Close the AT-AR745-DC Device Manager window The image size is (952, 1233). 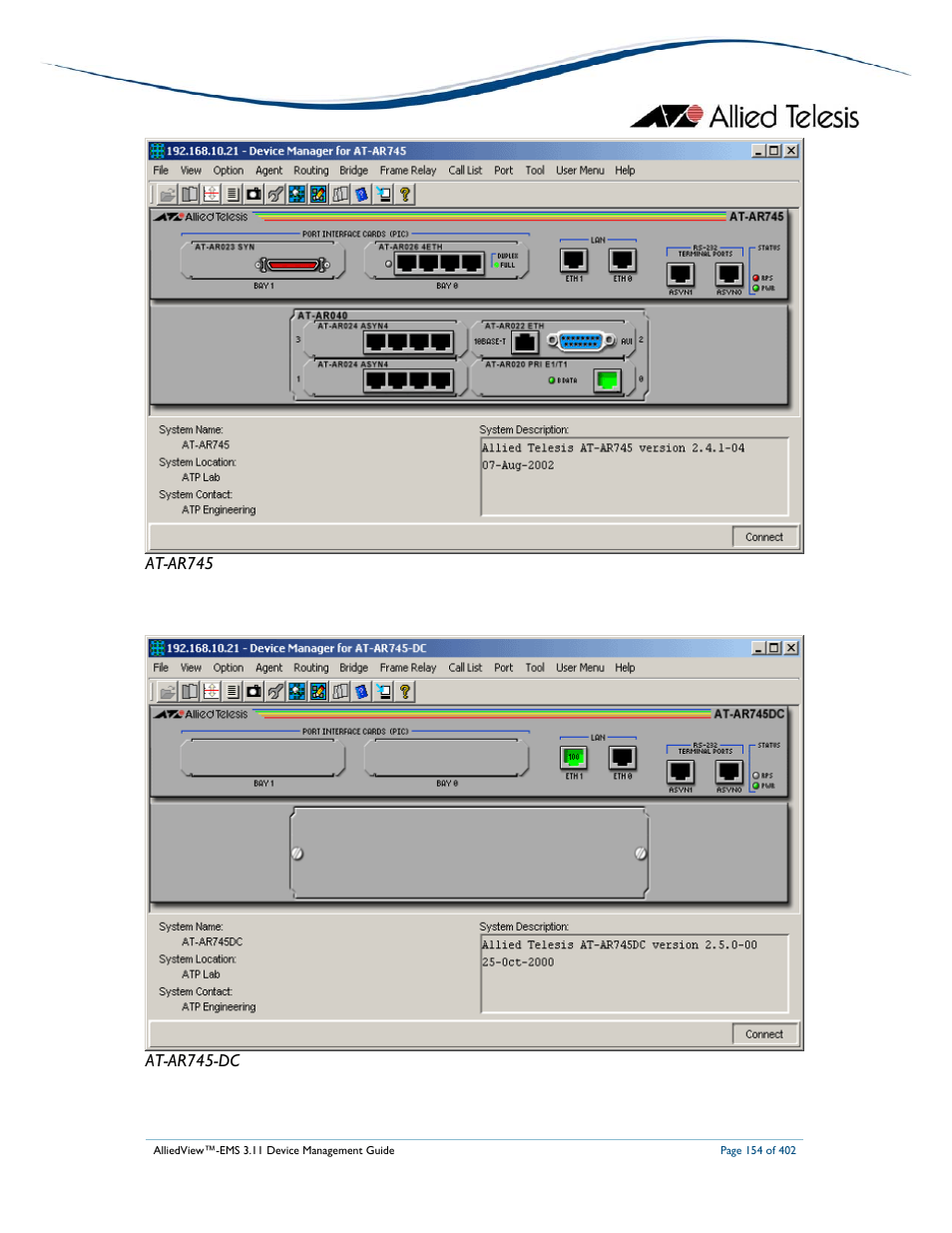tap(791, 648)
